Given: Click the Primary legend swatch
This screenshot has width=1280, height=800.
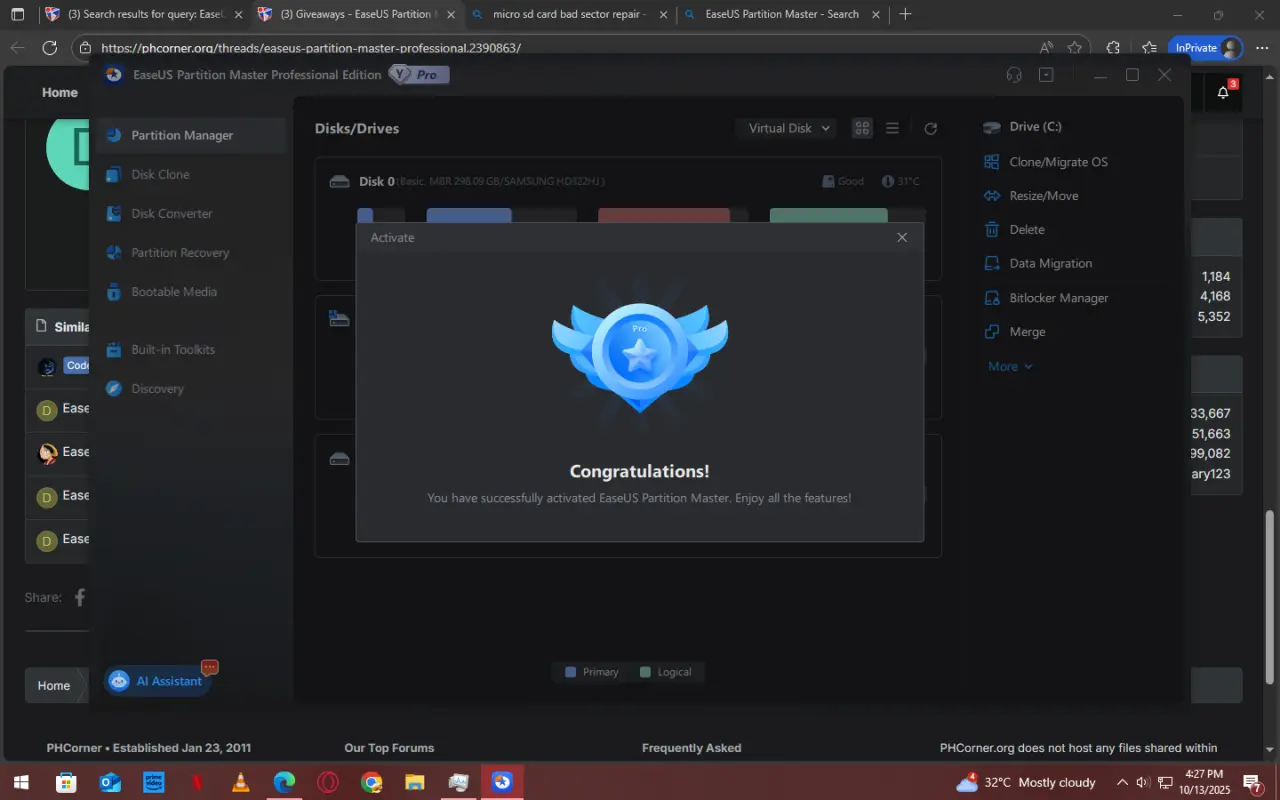Looking at the screenshot, I should (x=570, y=672).
